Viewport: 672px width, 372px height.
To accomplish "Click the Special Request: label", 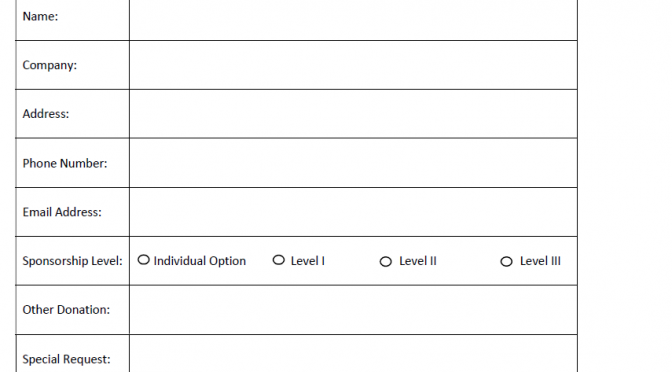I will (66, 359).
